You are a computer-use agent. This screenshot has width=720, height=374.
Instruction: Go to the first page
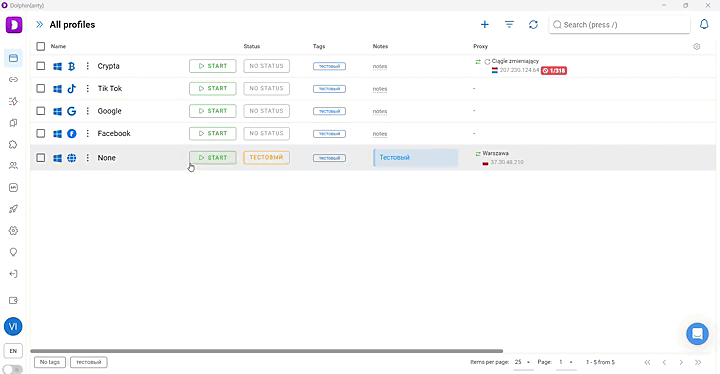point(647,363)
